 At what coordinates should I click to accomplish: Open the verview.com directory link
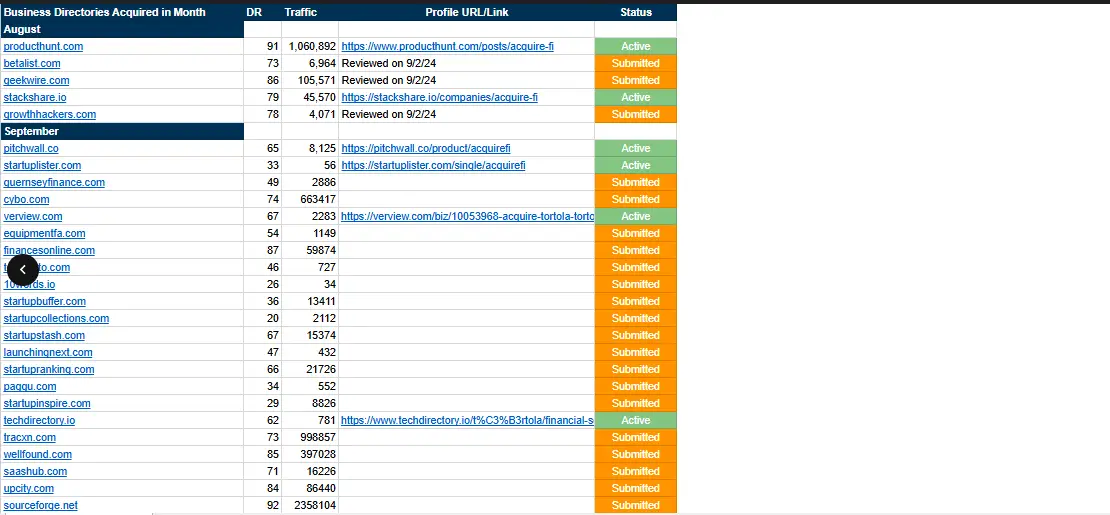coord(33,216)
